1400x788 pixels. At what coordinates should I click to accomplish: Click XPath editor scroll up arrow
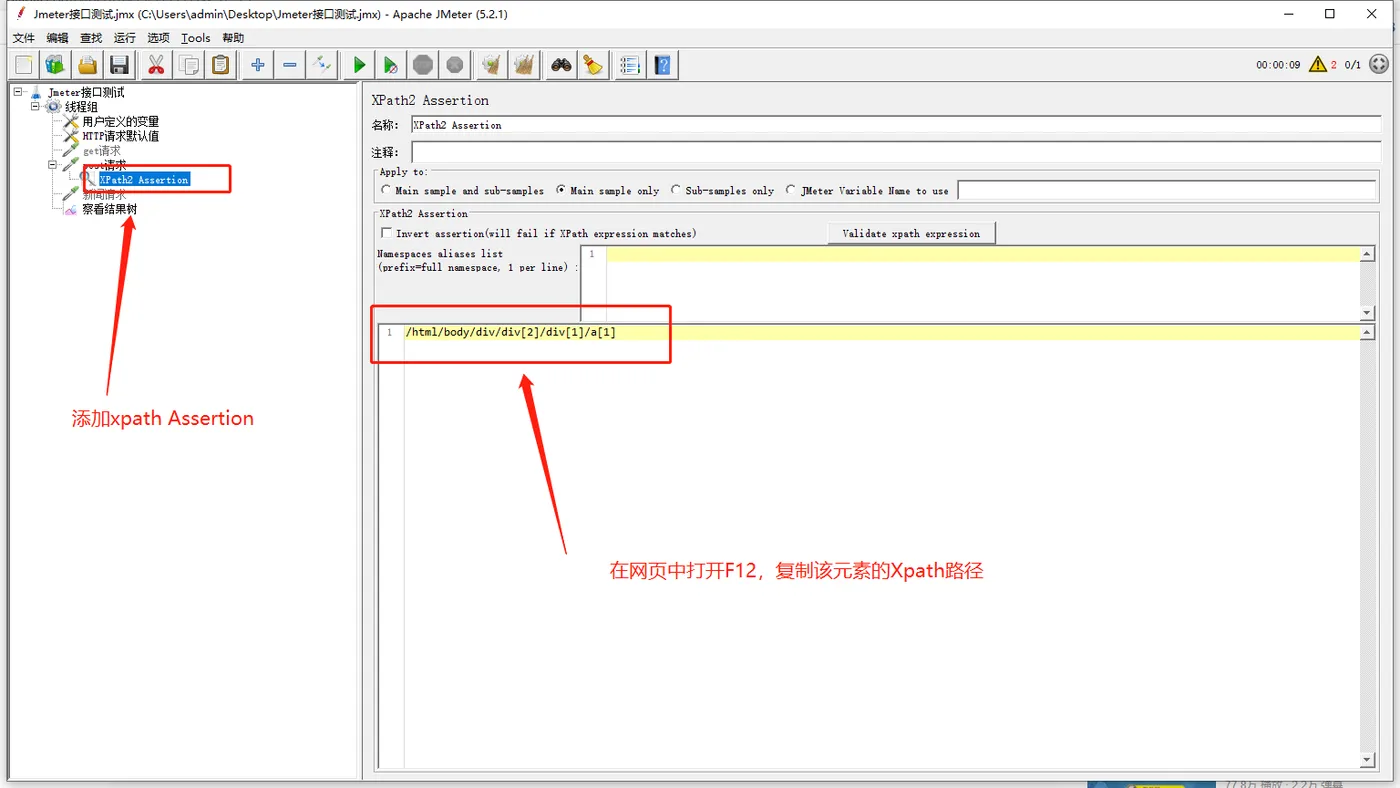coord(1368,332)
